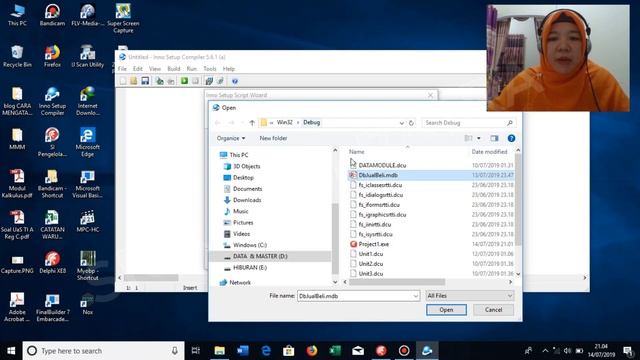The image size is (640, 360).
Task: Sort by Name column header
Action: [356, 152]
